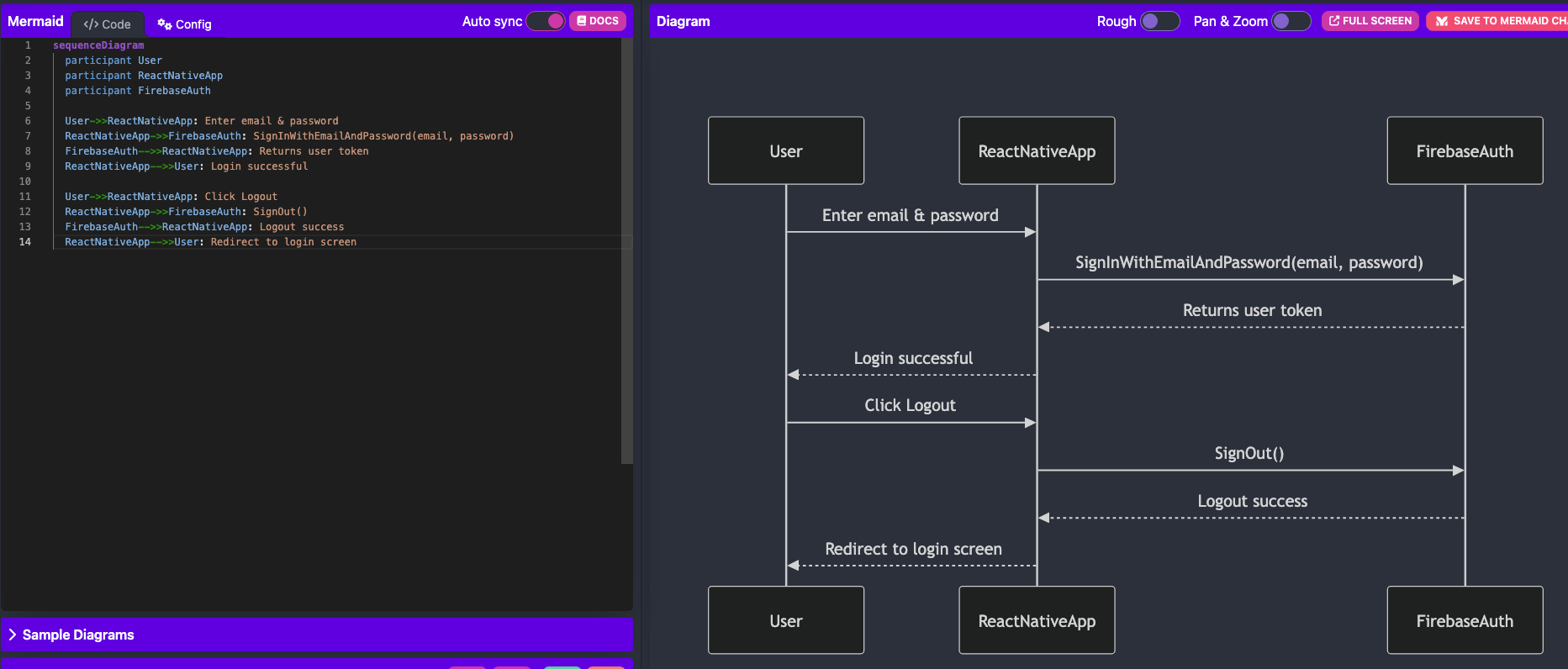Open the Config tab

point(184,24)
